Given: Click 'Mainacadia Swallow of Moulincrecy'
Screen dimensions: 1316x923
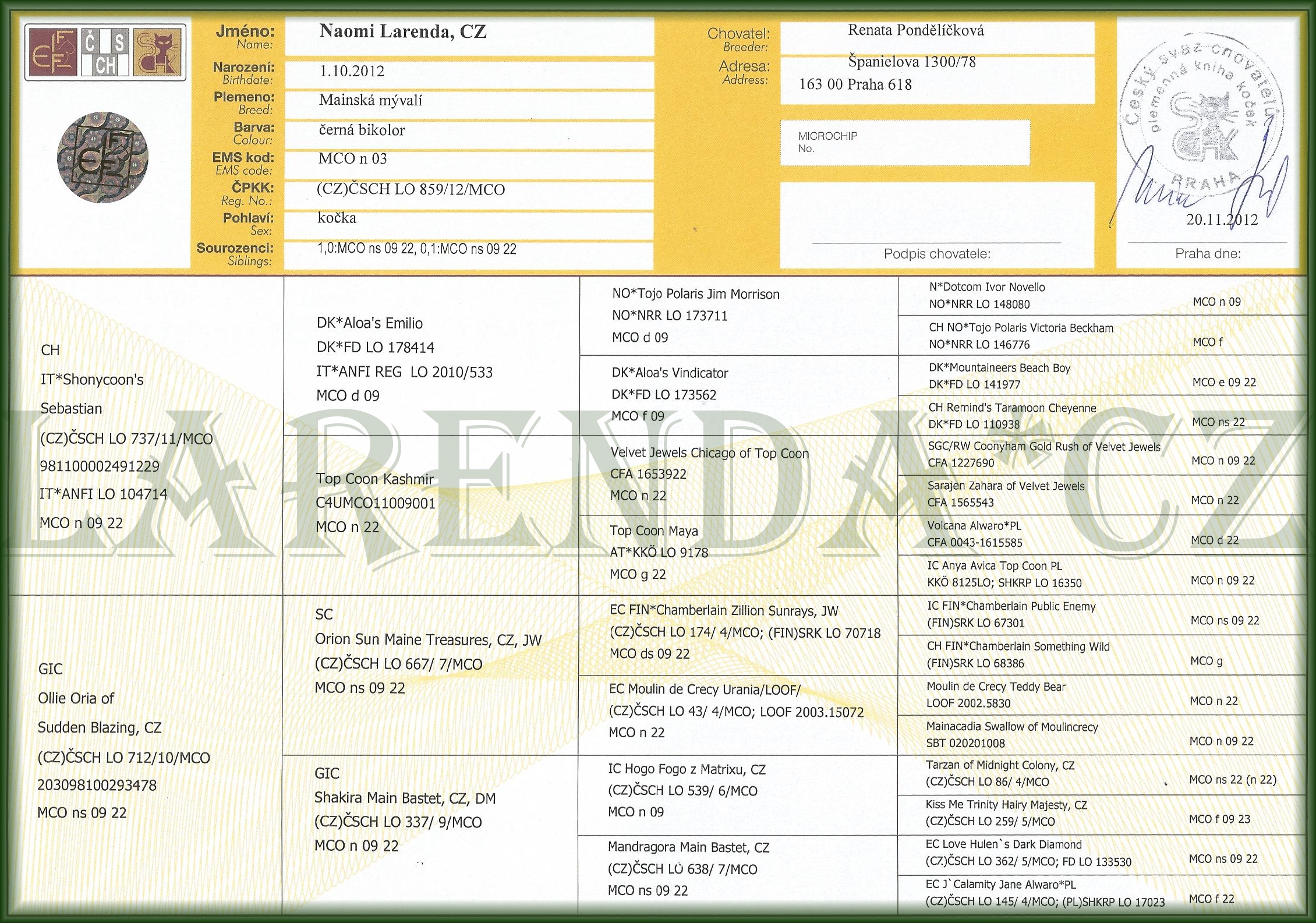Looking at the screenshot, I should pos(1013,727).
